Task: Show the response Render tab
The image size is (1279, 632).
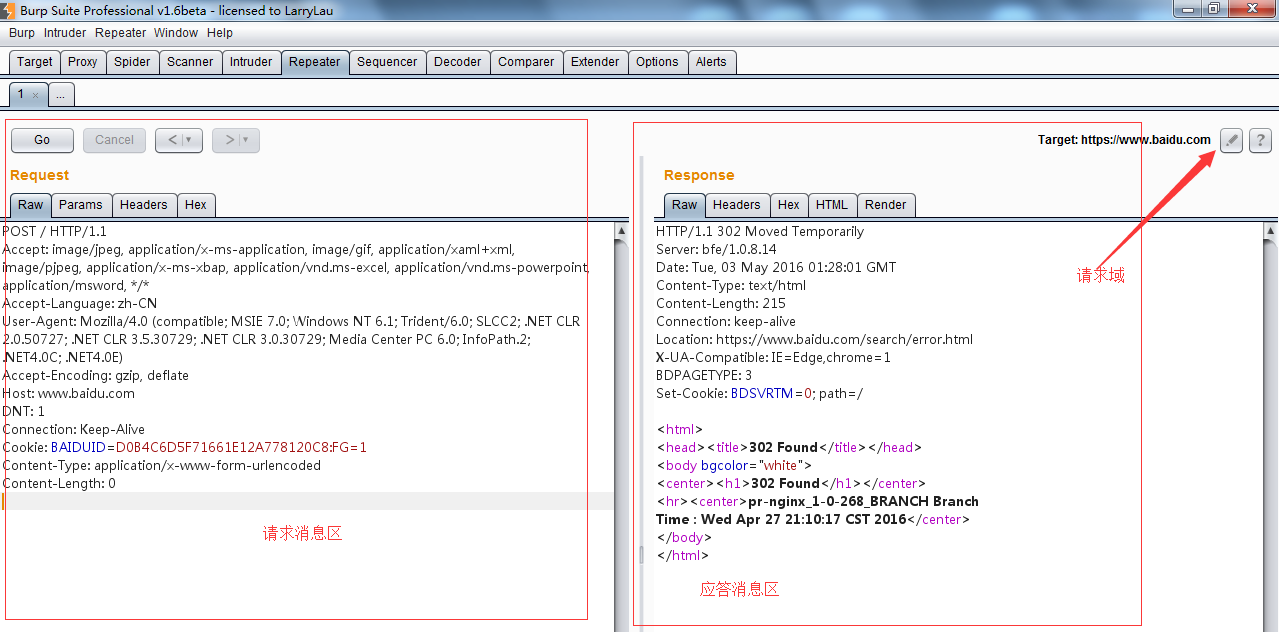Action: pyautogui.click(x=885, y=205)
